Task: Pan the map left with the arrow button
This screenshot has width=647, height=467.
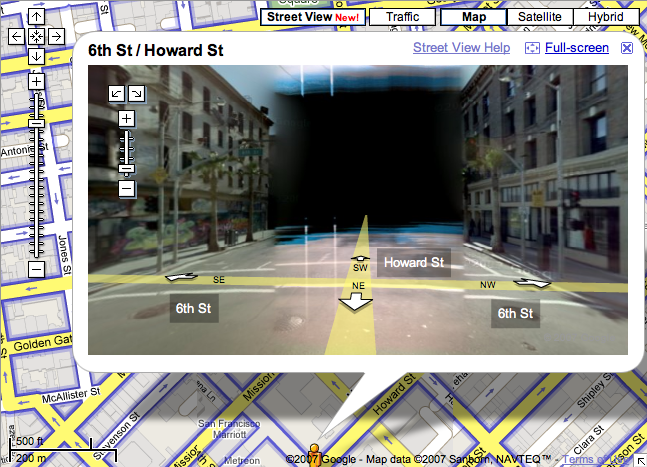Action: [x=17, y=36]
